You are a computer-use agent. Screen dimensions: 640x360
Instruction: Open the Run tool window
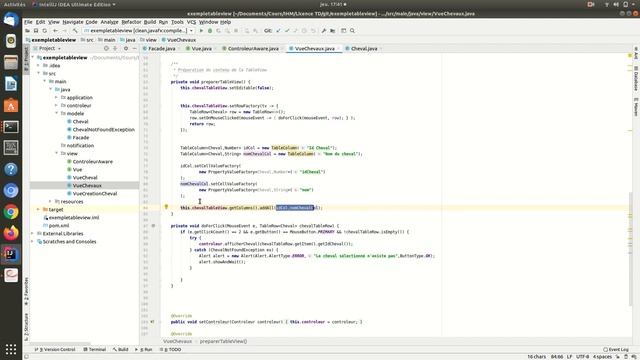point(144,349)
